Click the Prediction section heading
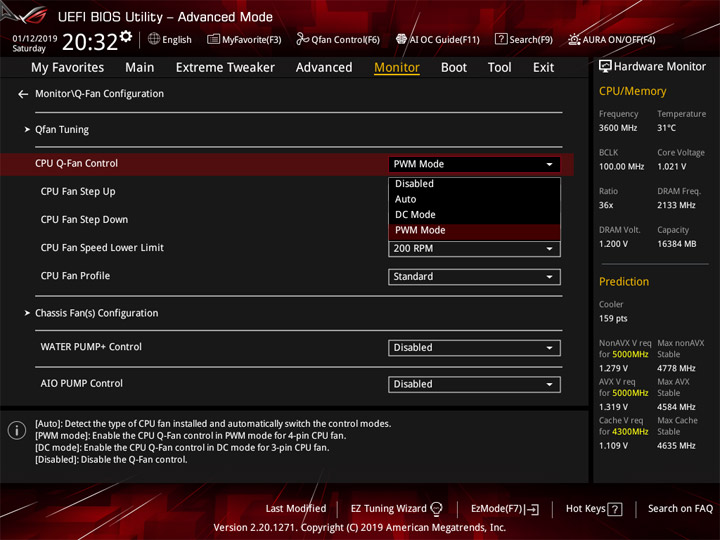Viewport: 720px width, 540px height. [624, 282]
